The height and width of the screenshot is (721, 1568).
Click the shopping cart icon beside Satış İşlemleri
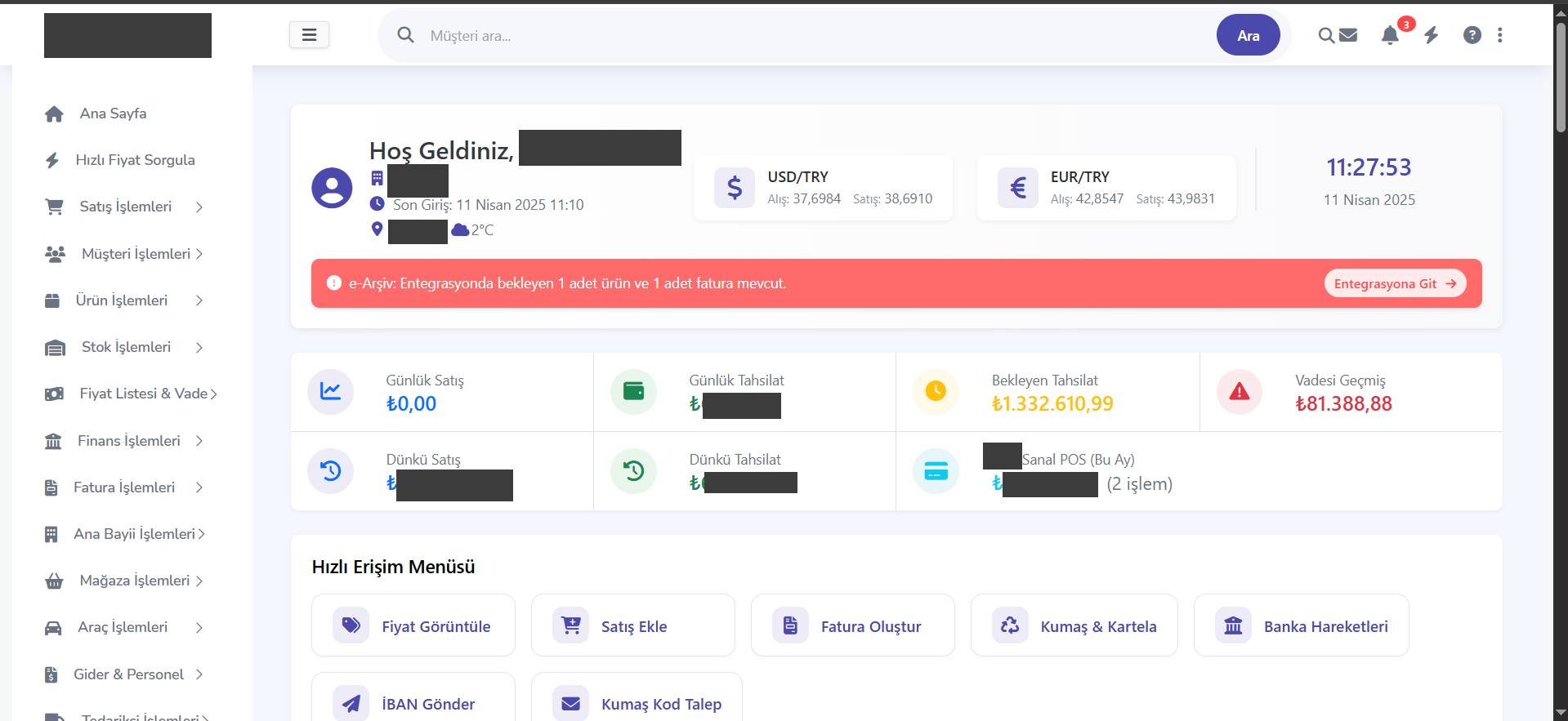click(54, 207)
